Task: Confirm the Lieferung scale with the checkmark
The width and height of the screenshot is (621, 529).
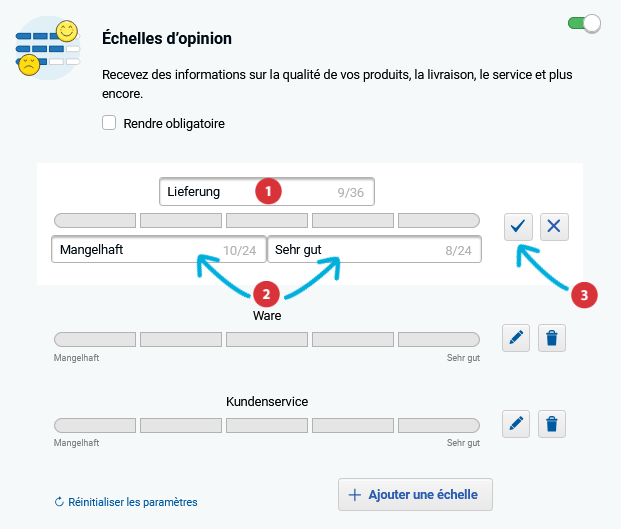Action: [518, 227]
